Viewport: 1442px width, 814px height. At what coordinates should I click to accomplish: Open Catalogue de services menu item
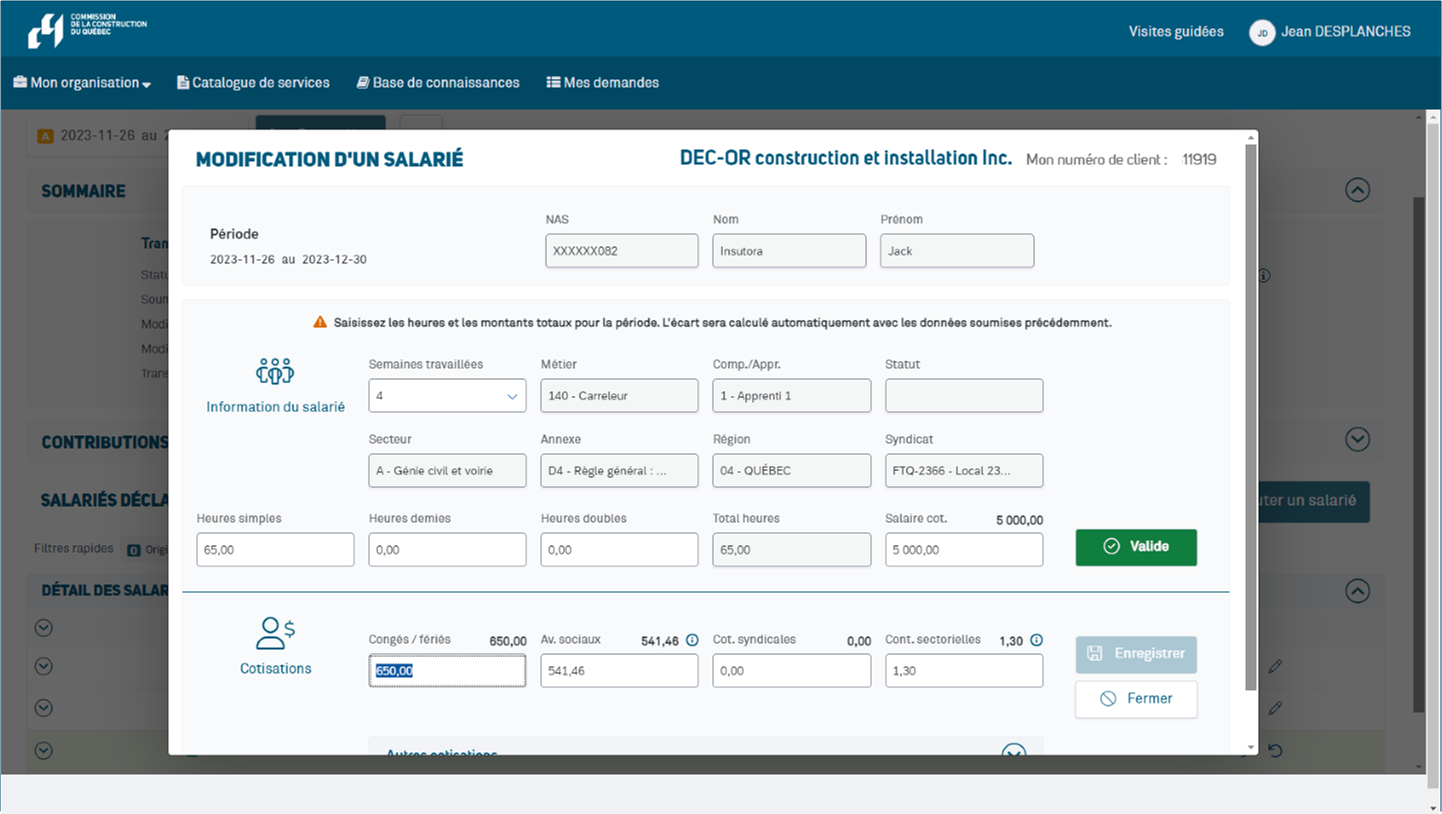[253, 83]
